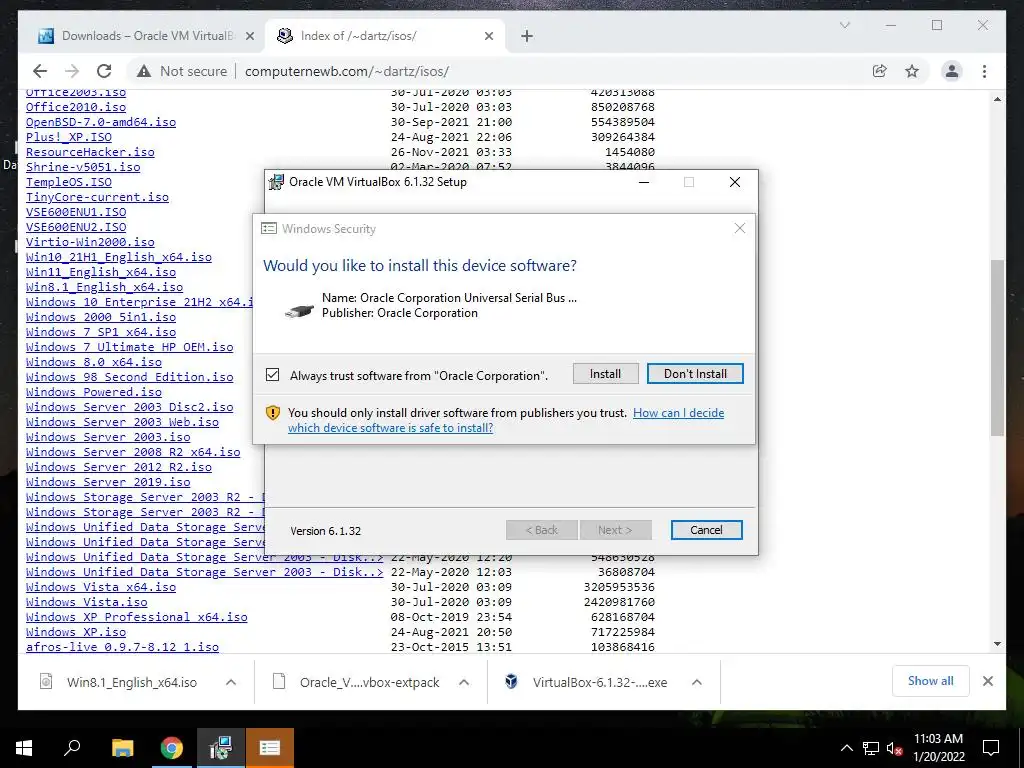Open the TinyCore-current.iso link

click(x=97, y=197)
